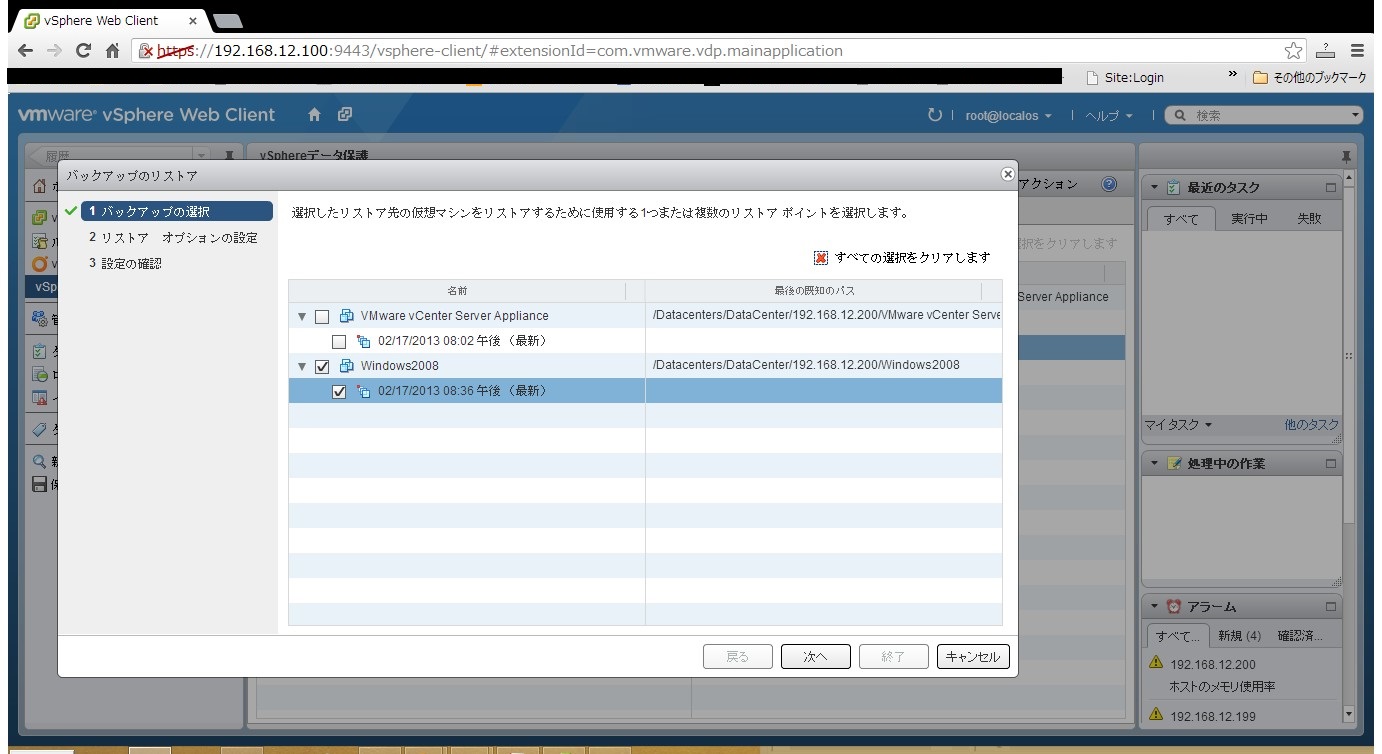Uncheck the Windows2008 checkbox
This screenshot has height=754, width=1382.
[x=321, y=366]
